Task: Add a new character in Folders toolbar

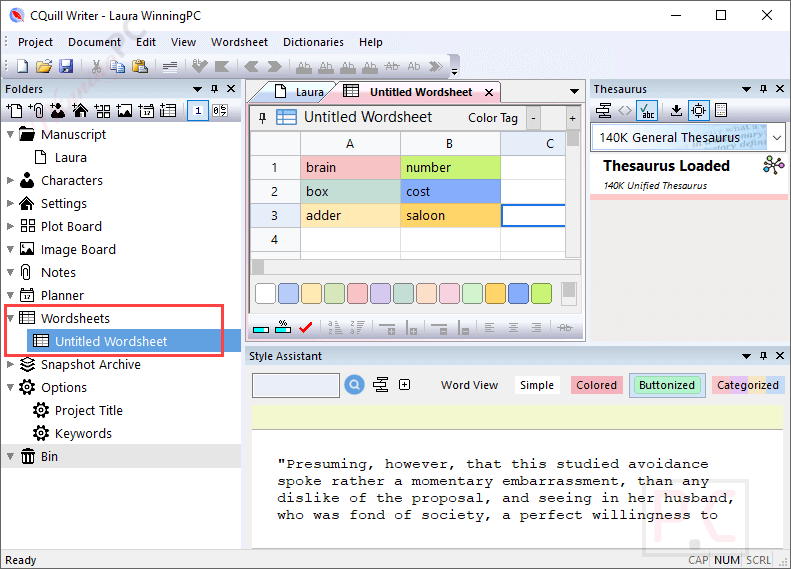Action: click(58, 110)
